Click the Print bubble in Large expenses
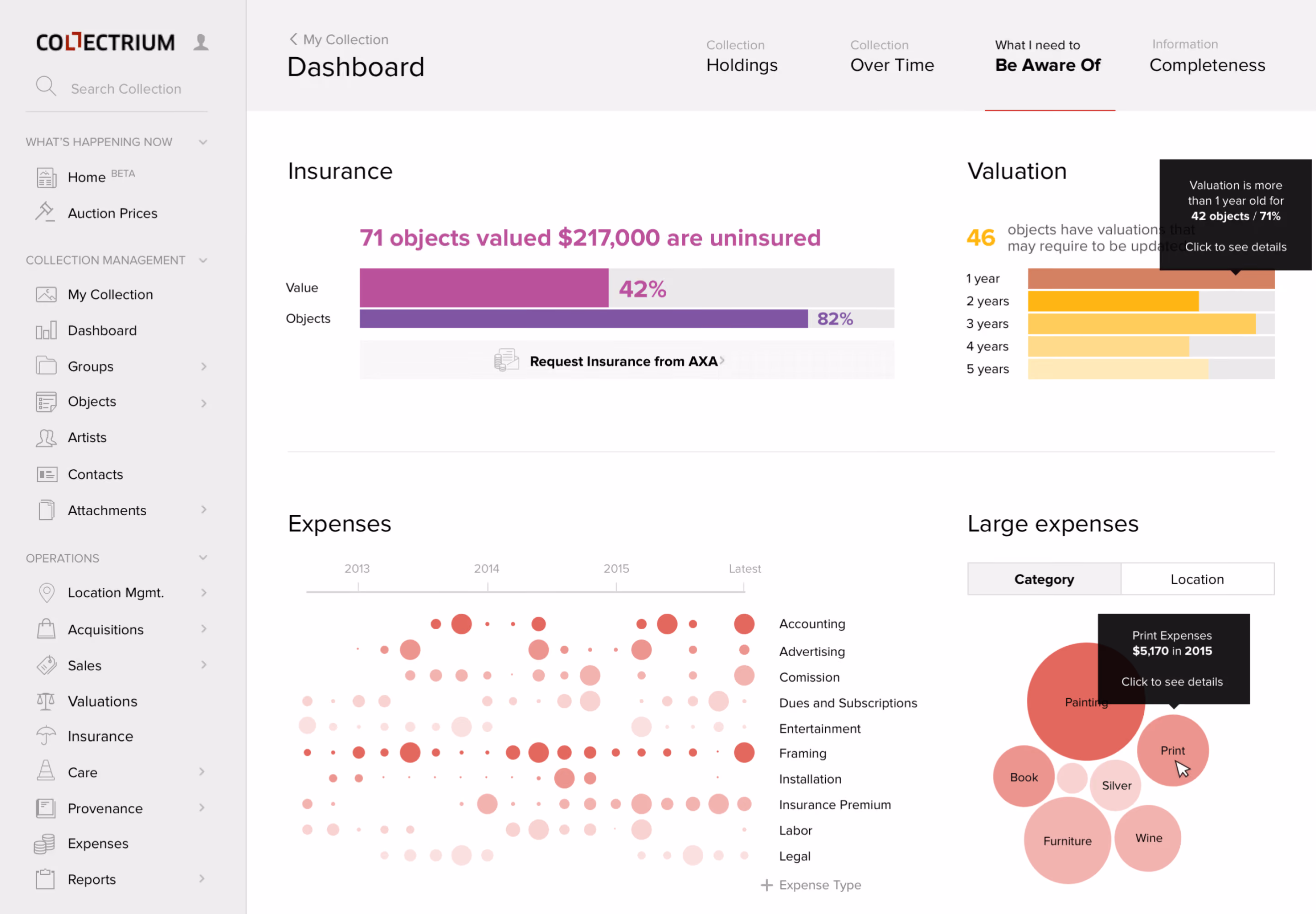The image size is (1316, 914). [1172, 751]
